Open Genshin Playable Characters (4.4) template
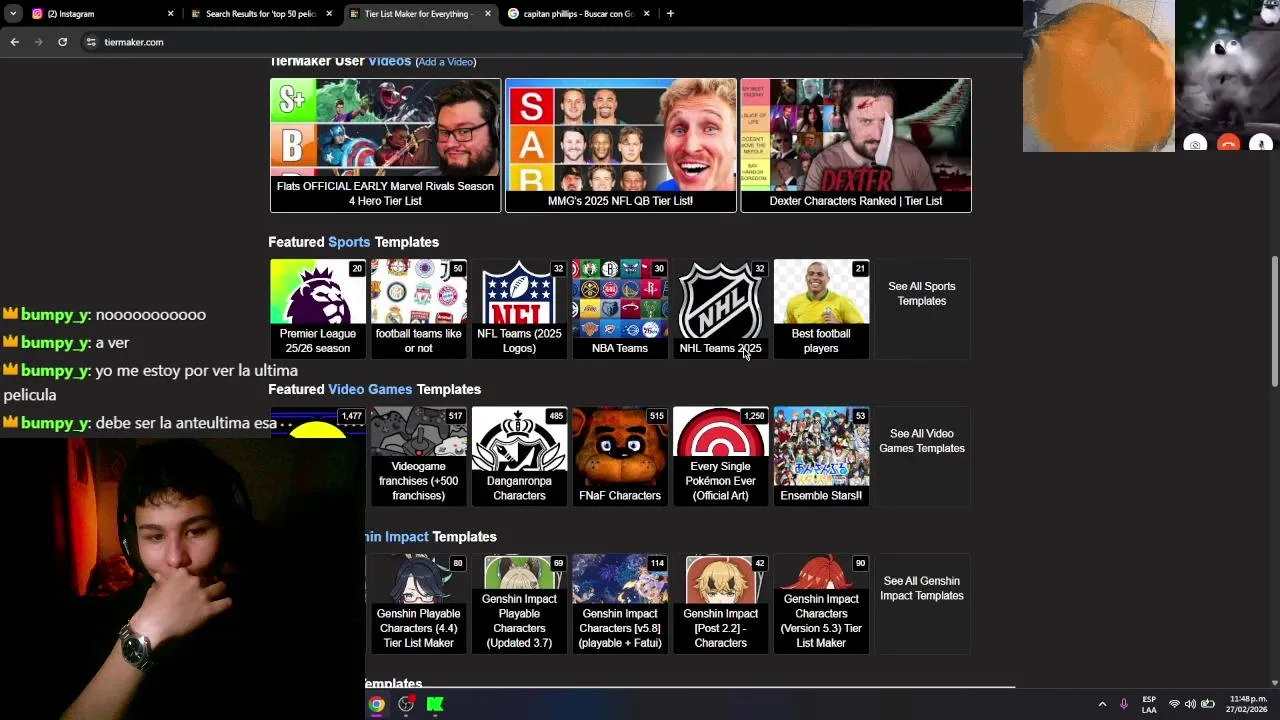The image size is (1280, 720). pyautogui.click(x=418, y=603)
